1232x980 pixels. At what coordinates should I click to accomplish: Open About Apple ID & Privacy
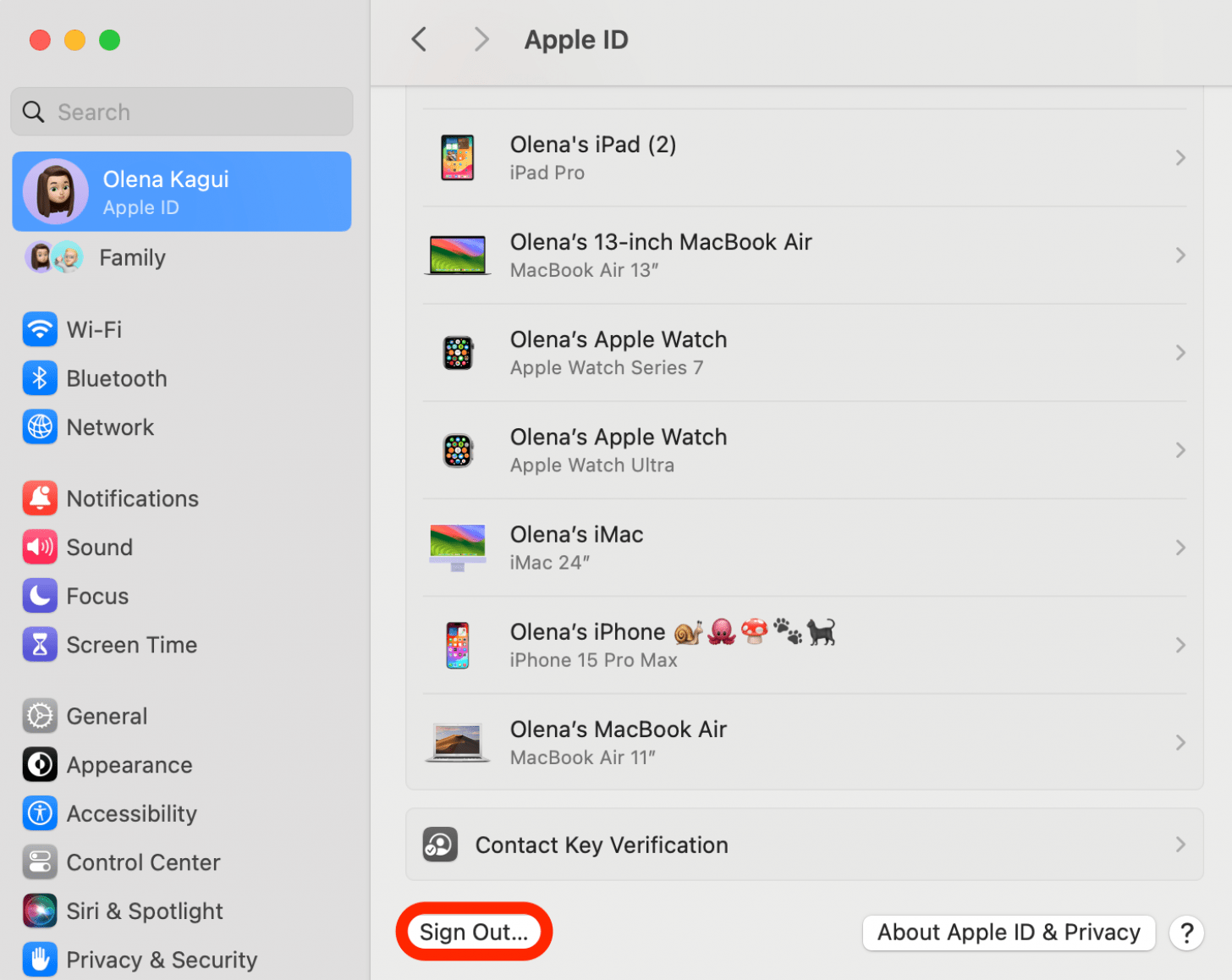[x=1008, y=932]
